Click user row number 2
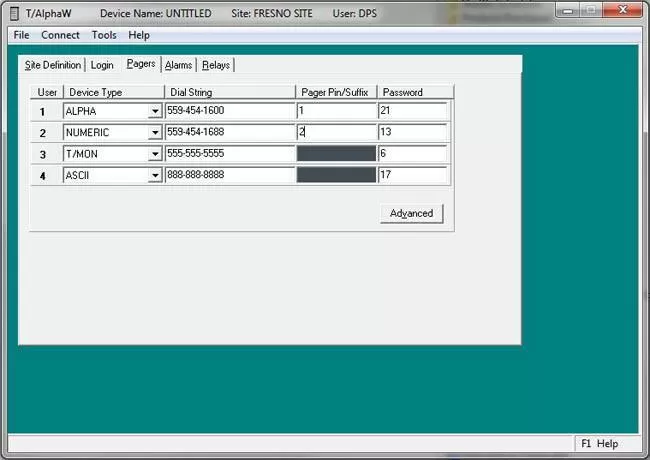650x460 pixels. 43,133
